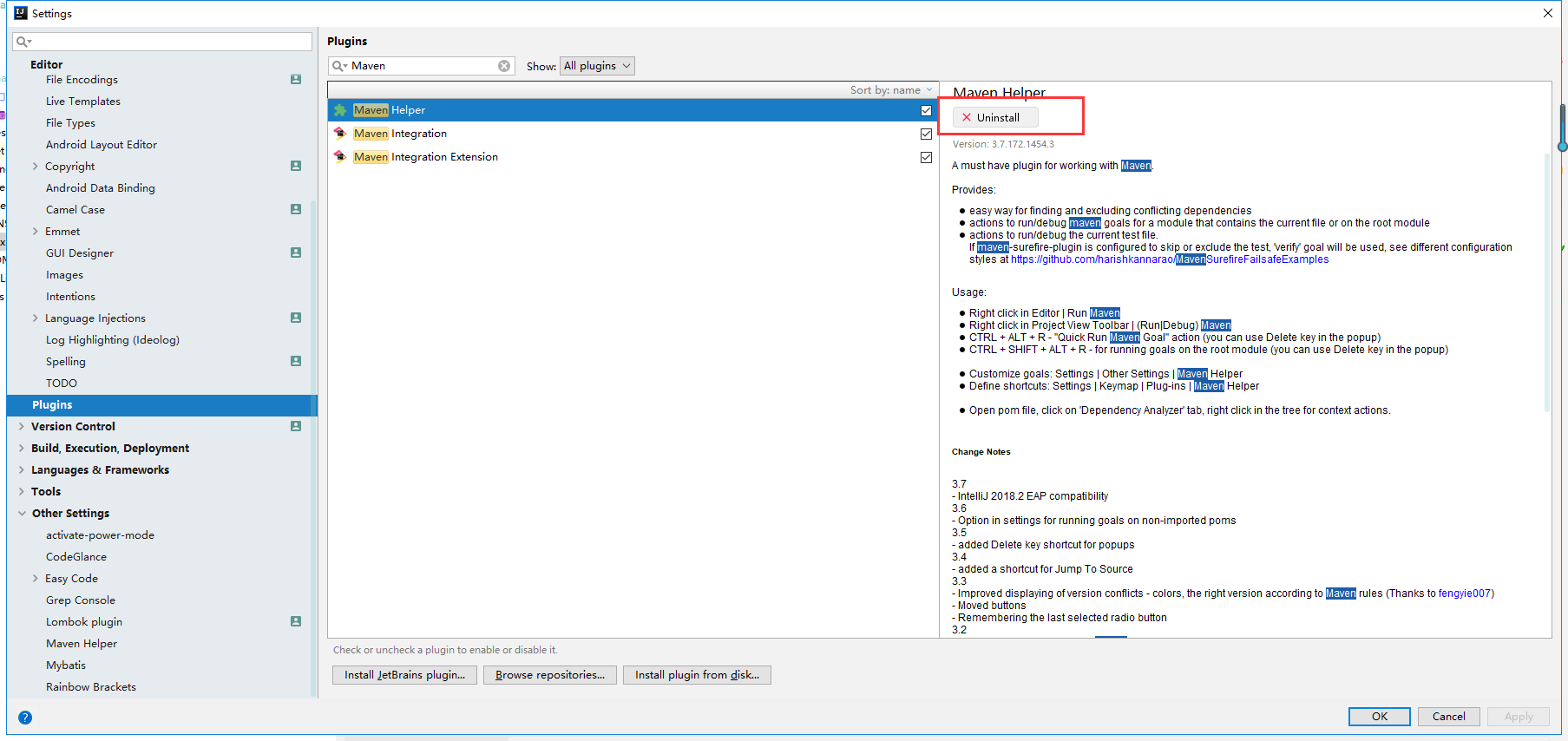Click the project-level icon beside Language Injections
1568x741 pixels.
[296, 318]
